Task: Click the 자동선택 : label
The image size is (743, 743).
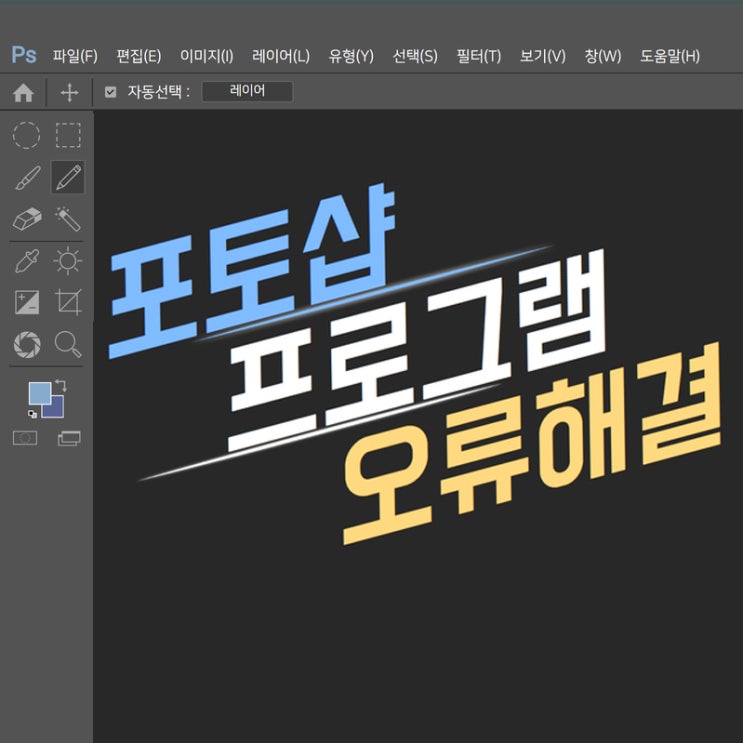Action: (159, 91)
